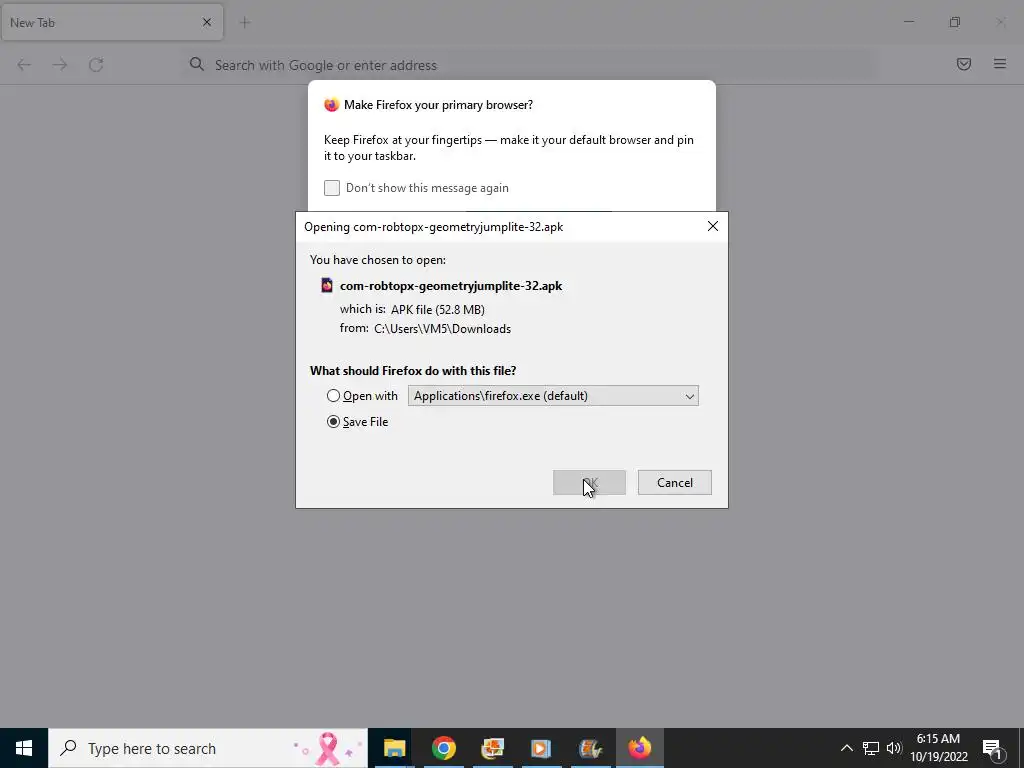Cancel the file opening dialog
This screenshot has width=1024, height=768.
pyautogui.click(x=675, y=483)
